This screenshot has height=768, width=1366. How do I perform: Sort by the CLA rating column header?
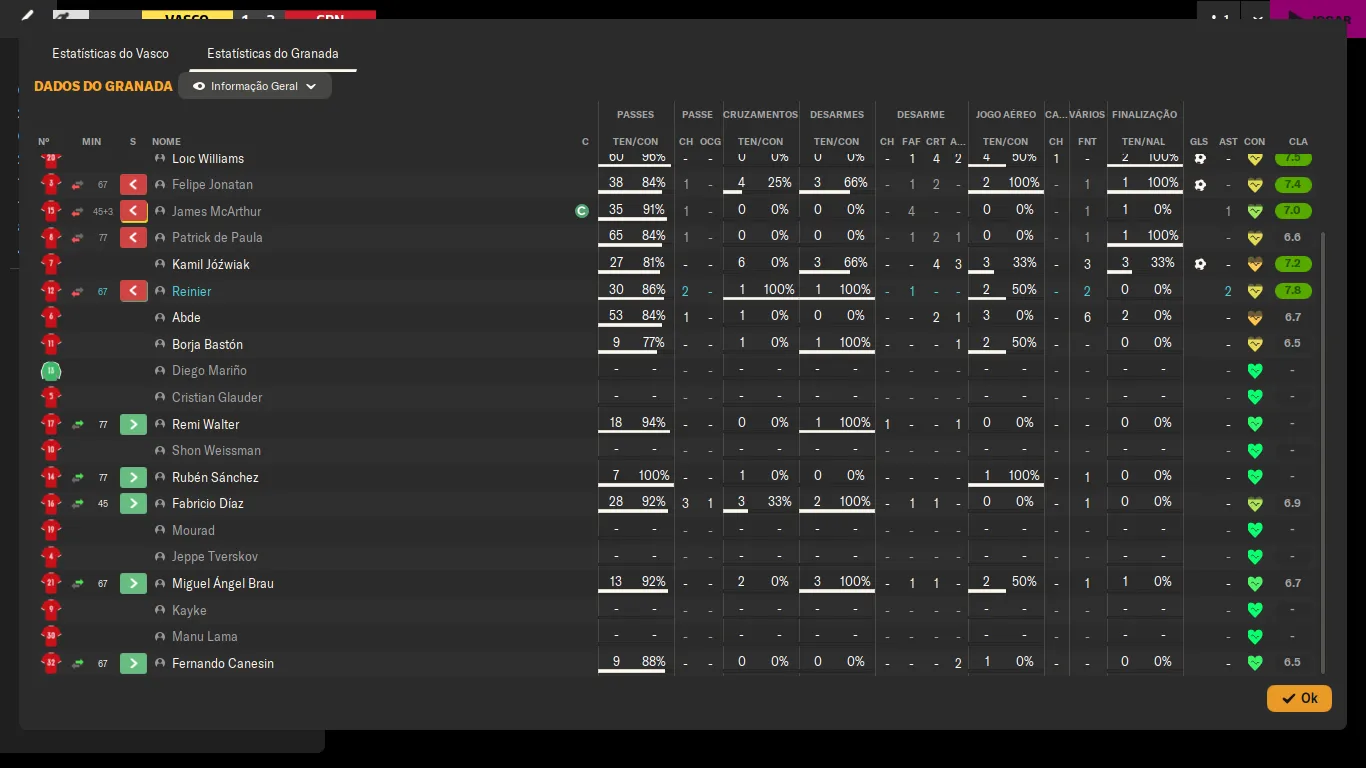[1298, 142]
